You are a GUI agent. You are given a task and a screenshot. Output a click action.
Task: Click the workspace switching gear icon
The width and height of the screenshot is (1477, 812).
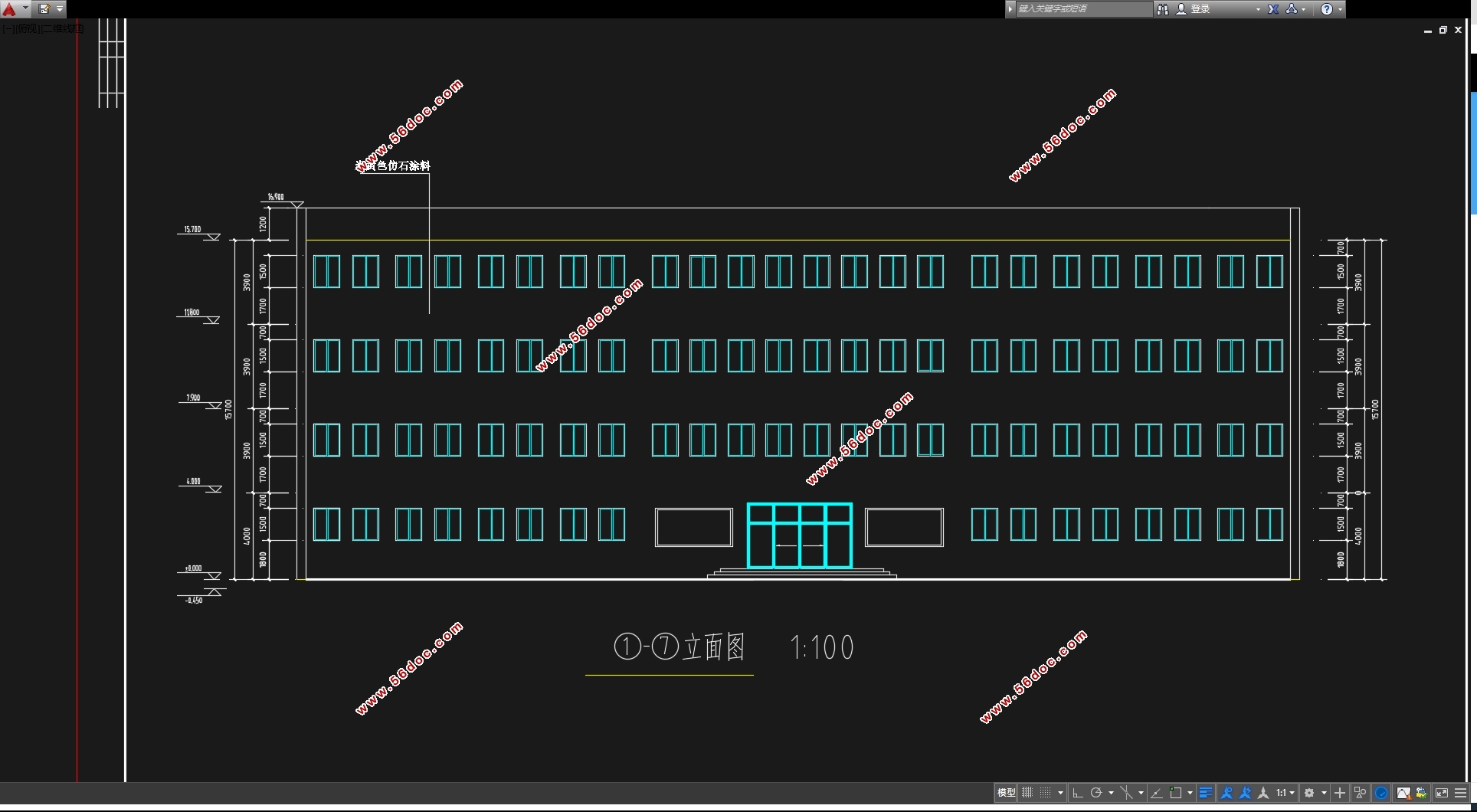1310,793
